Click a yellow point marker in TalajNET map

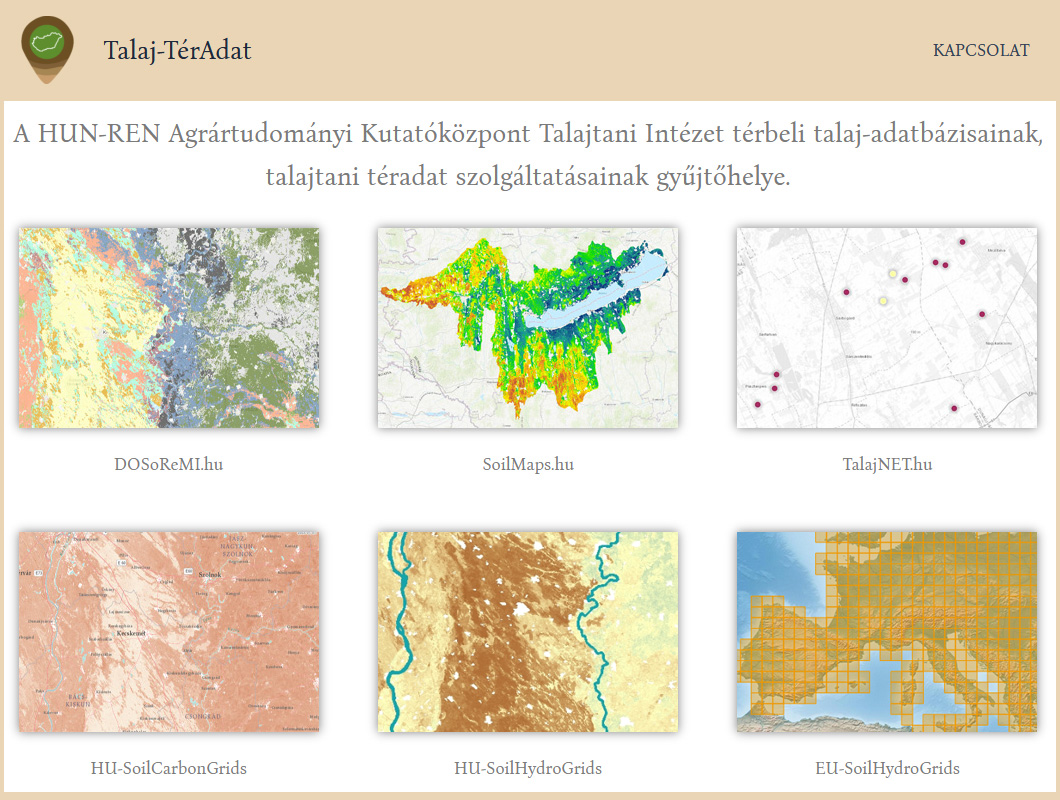(892, 274)
